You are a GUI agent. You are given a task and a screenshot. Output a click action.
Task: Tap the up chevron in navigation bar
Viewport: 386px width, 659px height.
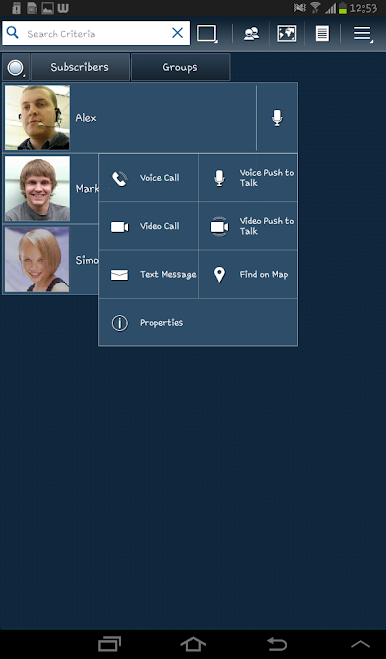[x=360, y=644]
